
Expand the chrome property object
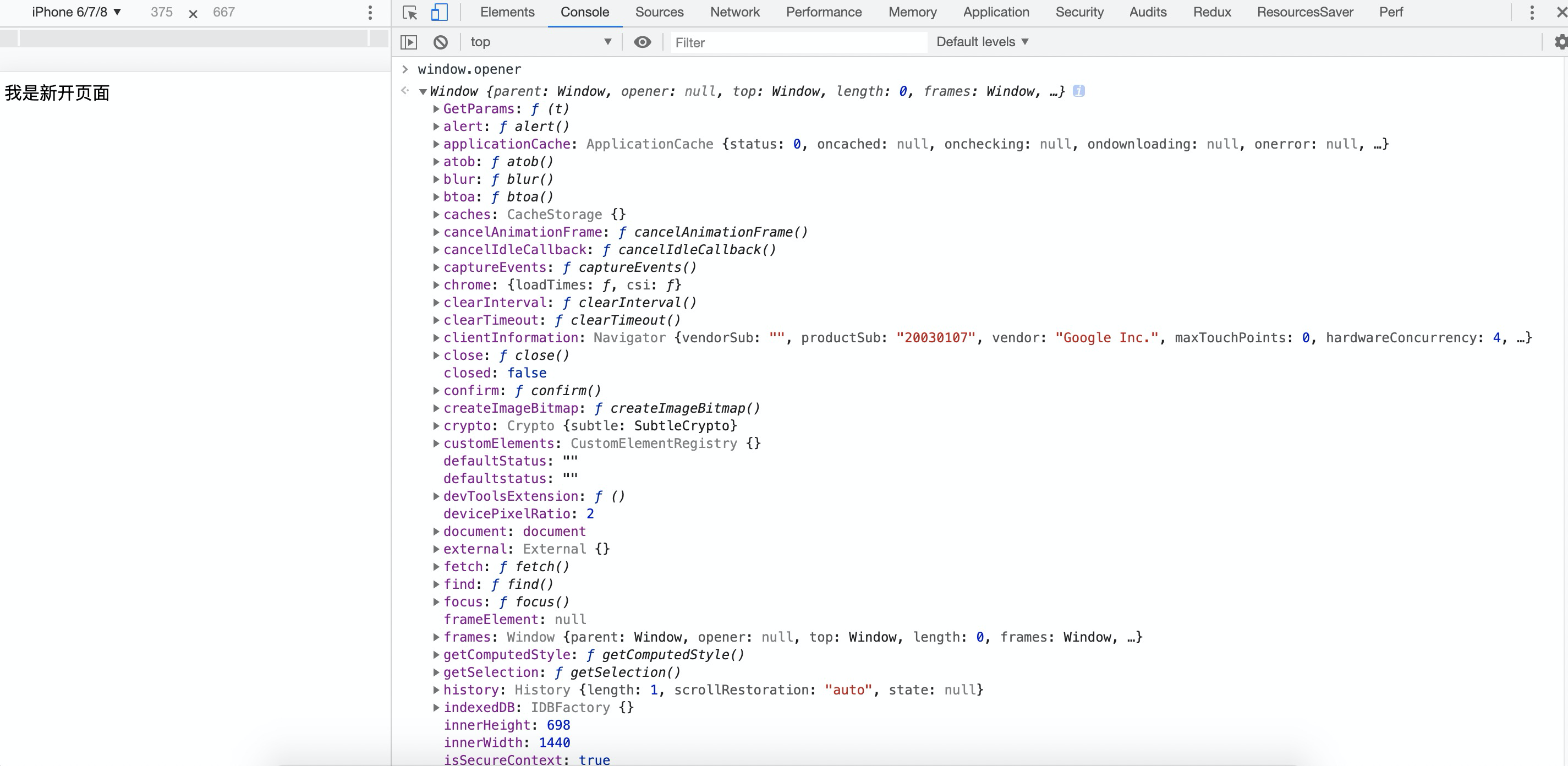pyautogui.click(x=436, y=285)
